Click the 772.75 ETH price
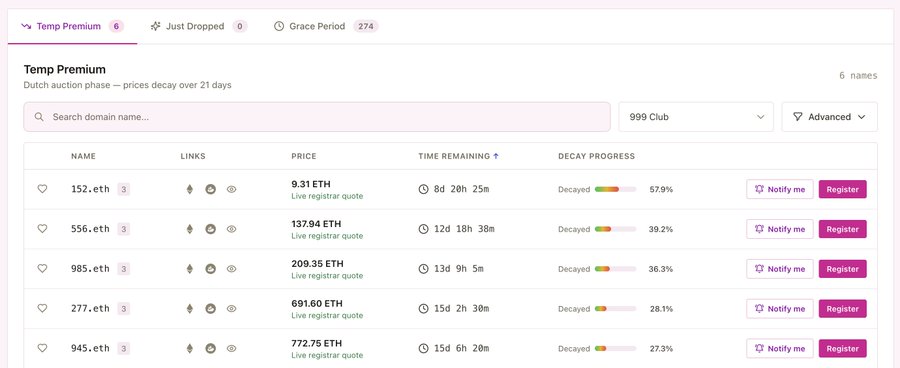 [317, 343]
